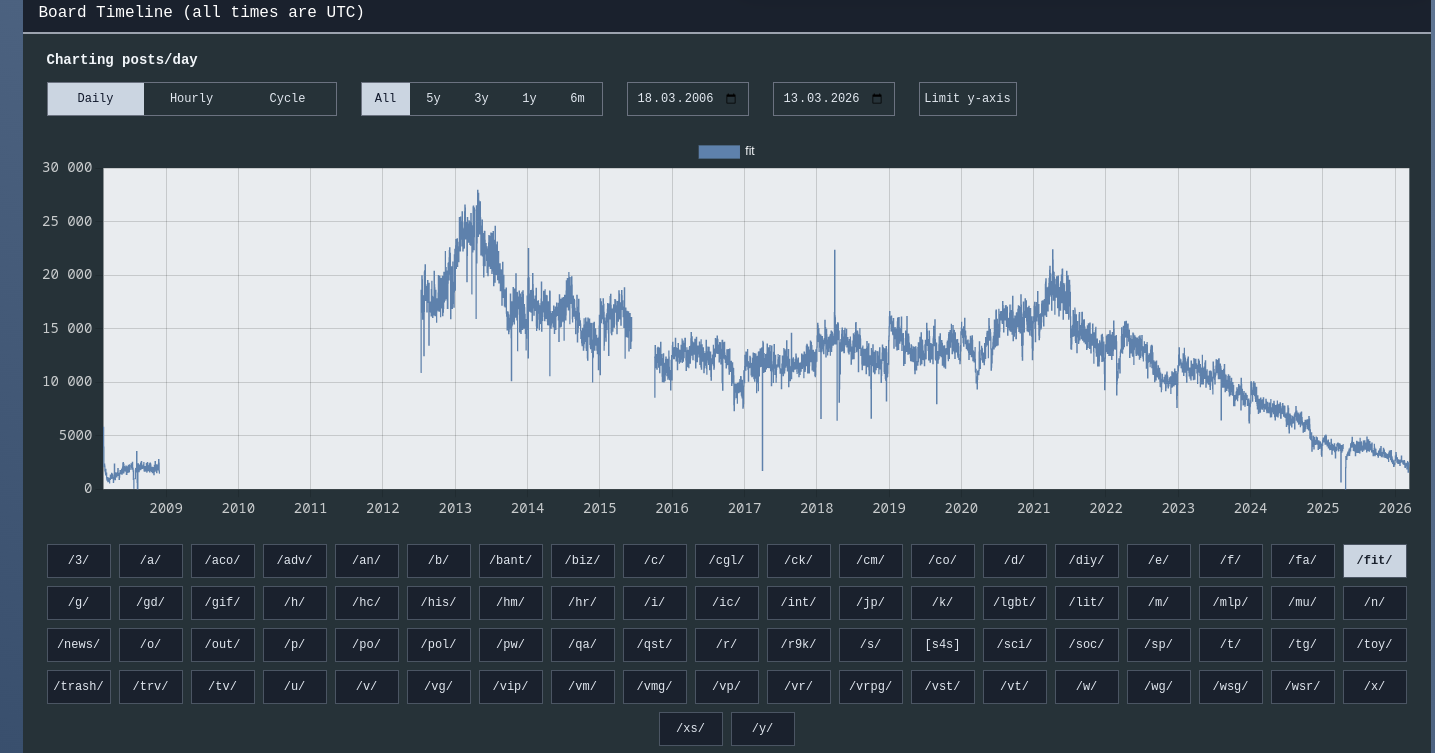Choose the /ck/ board

[x=799, y=561]
